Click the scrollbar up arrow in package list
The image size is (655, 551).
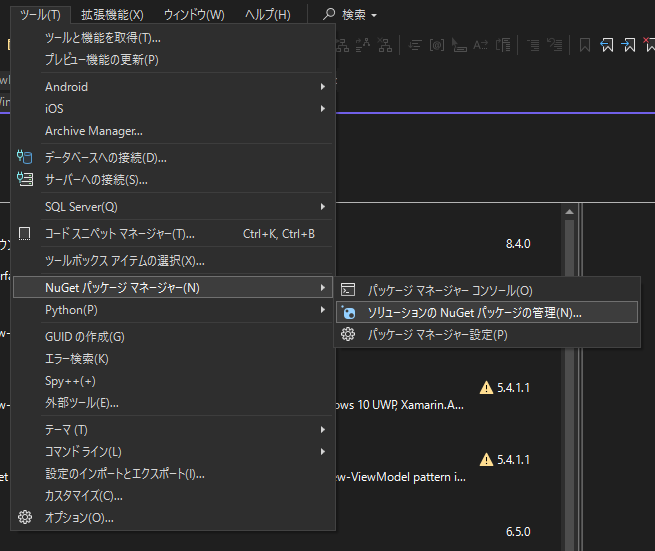[x=569, y=212]
